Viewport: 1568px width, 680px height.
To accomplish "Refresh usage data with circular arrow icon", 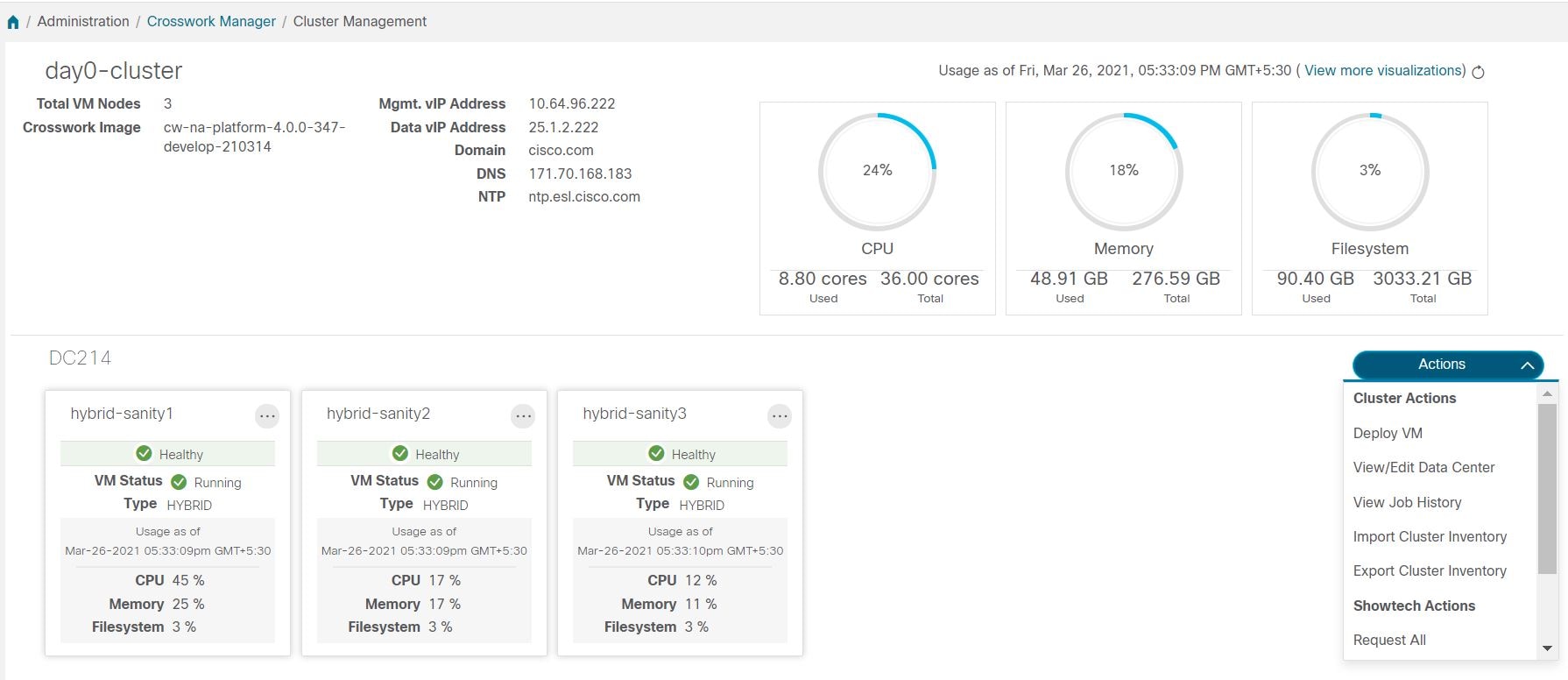I will coord(1479,72).
